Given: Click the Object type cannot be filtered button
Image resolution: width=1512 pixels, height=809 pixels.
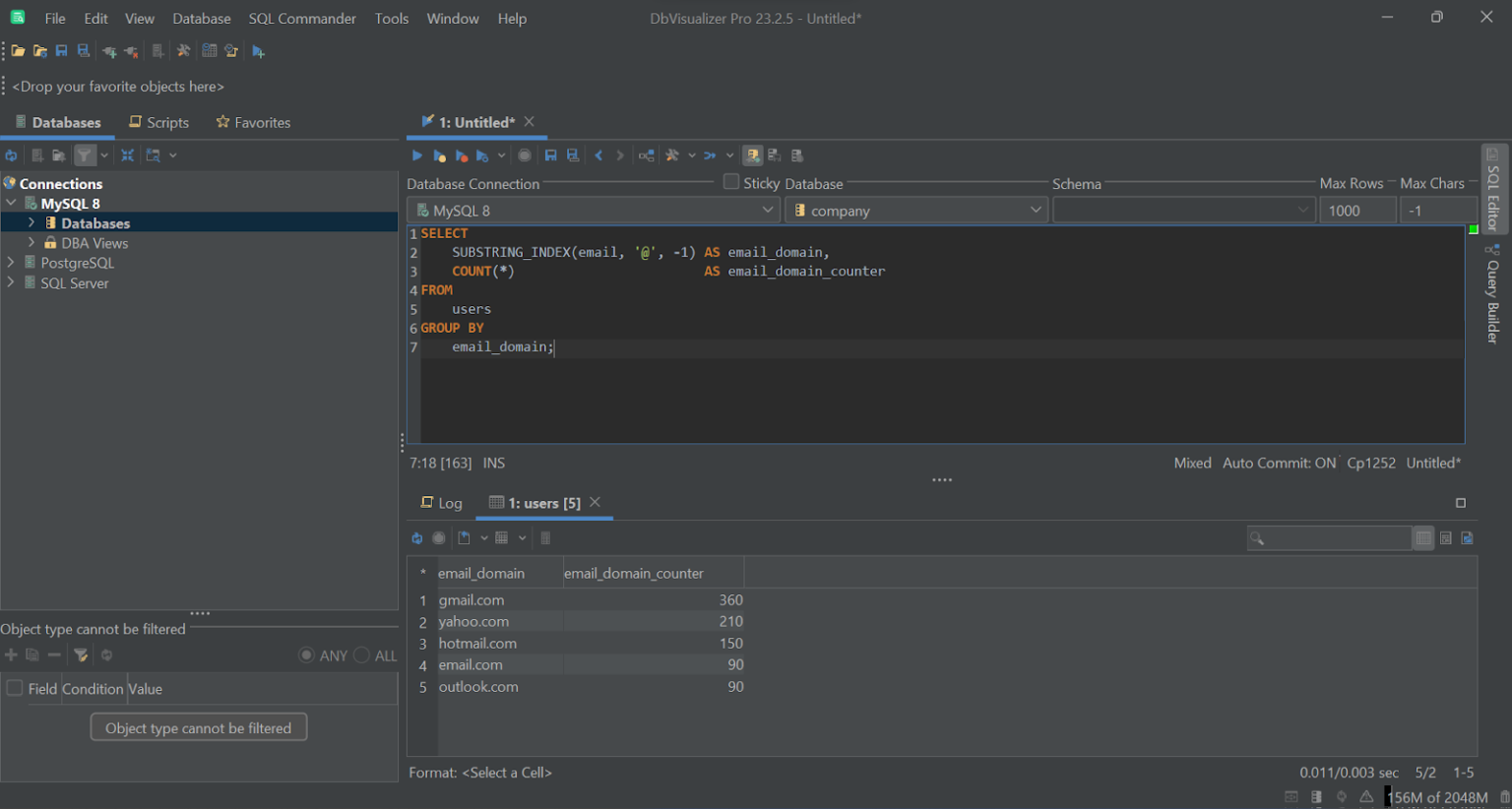Looking at the screenshot, I should (x=198, y=727).
